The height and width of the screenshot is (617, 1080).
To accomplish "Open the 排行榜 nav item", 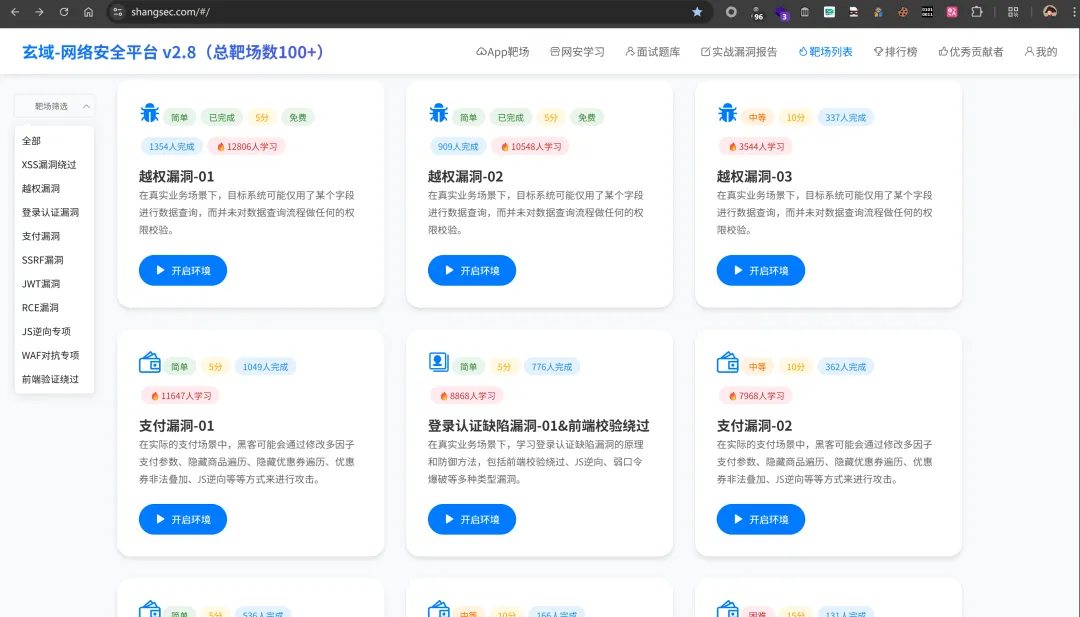I will (x=895, y=52).
